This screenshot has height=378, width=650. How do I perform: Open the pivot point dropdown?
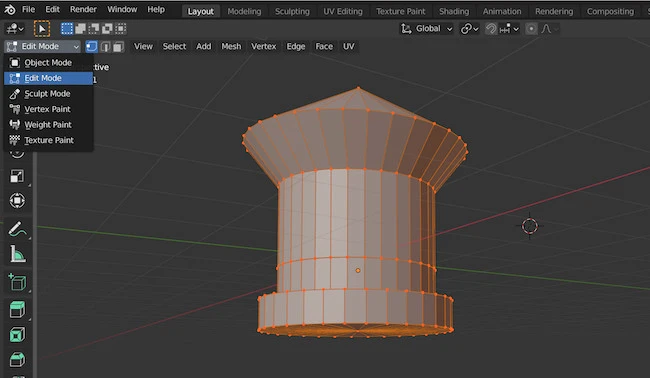[469, 29]
